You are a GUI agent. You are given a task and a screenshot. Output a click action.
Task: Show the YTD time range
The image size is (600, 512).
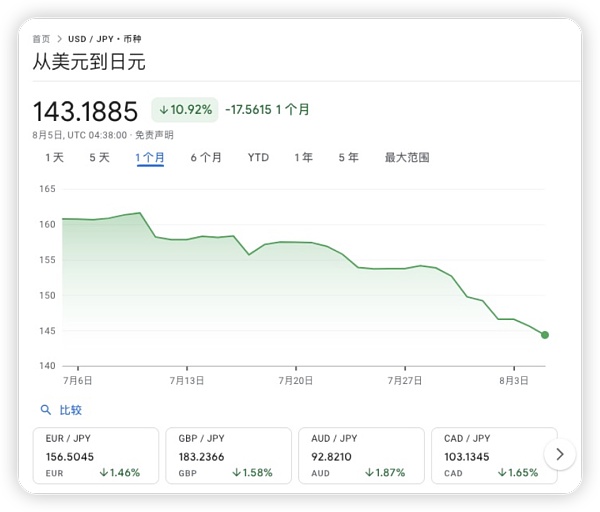point(258,158)
